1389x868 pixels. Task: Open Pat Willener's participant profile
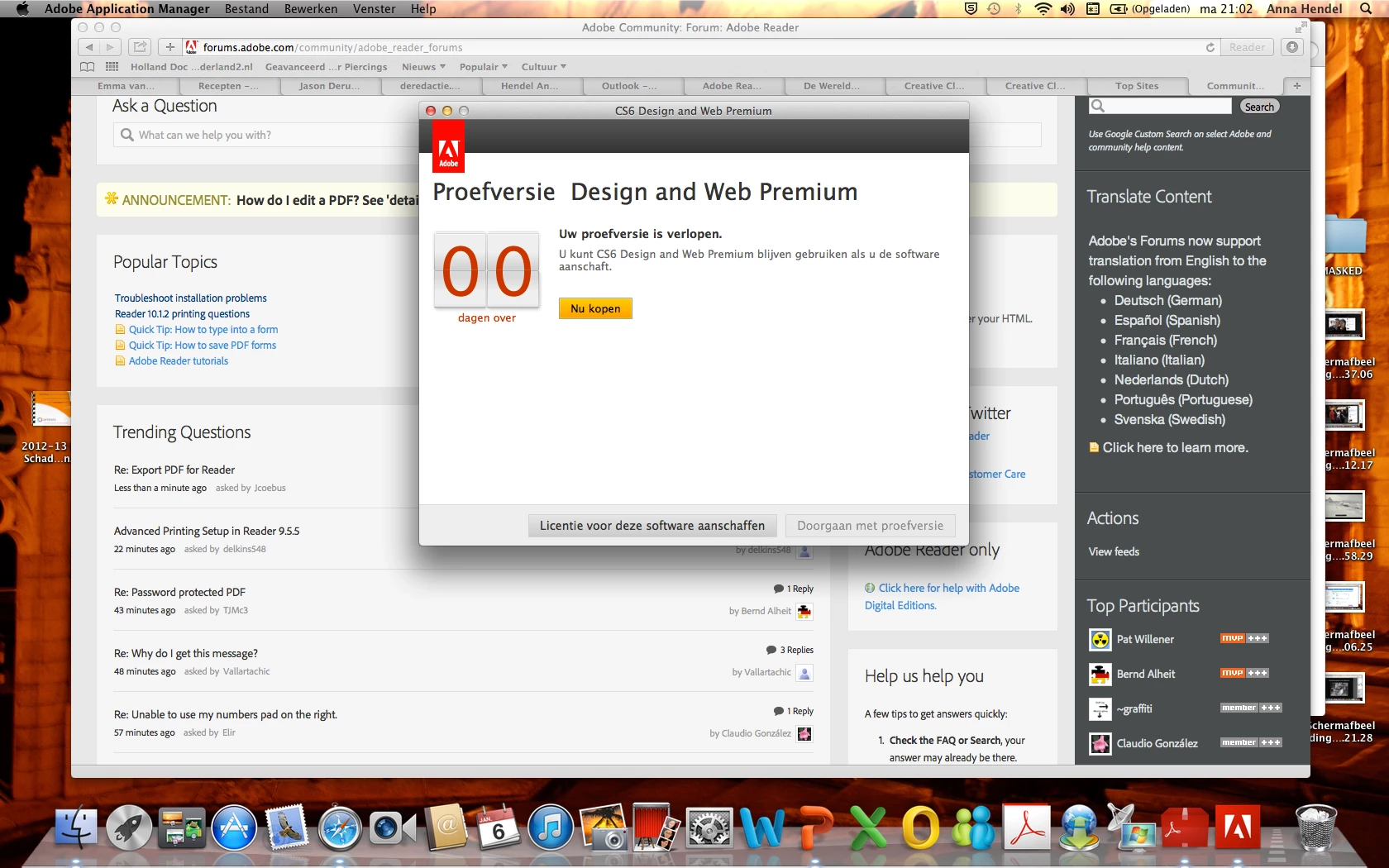point(1145,639)
